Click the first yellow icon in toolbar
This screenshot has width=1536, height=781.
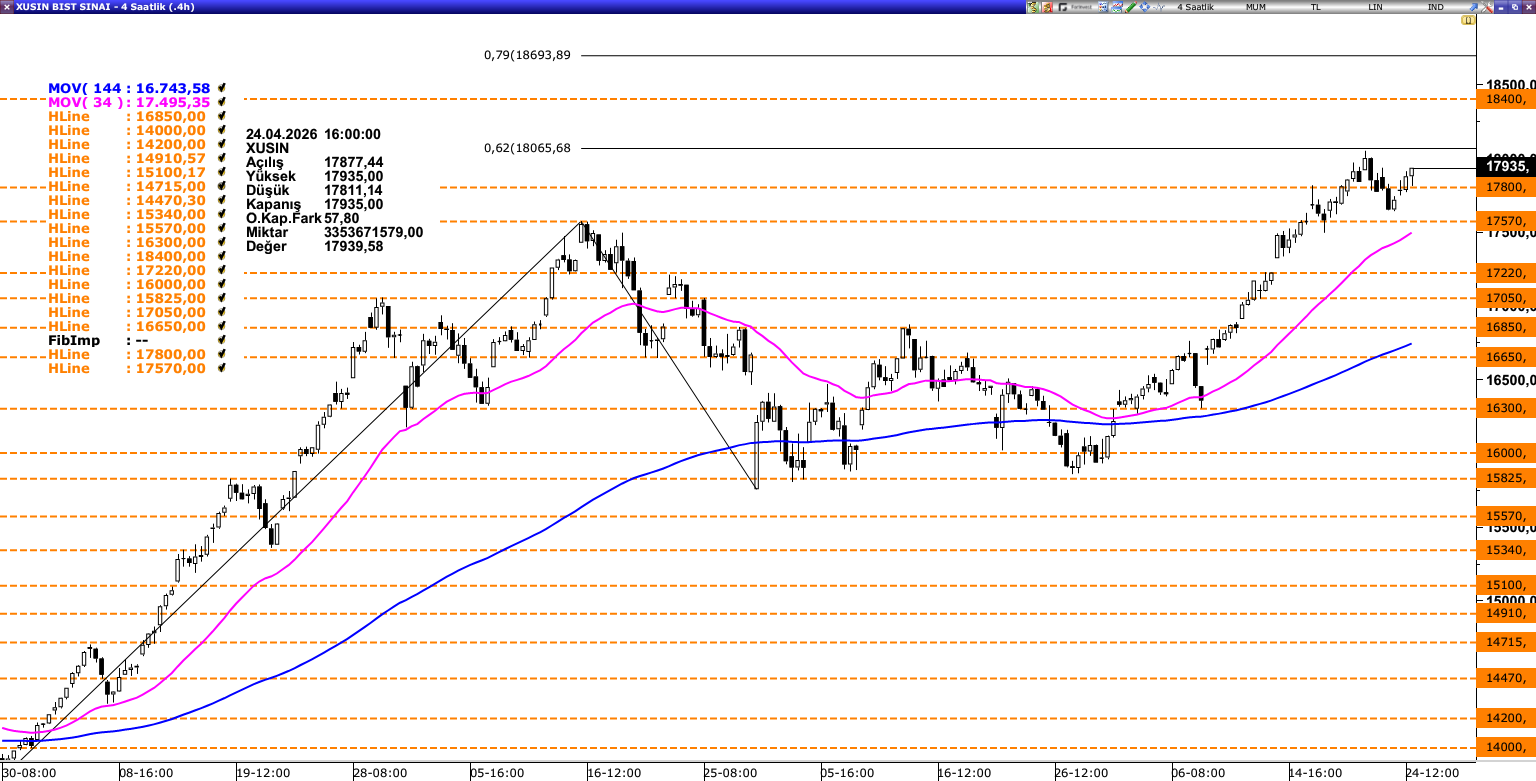[1034, 7]
